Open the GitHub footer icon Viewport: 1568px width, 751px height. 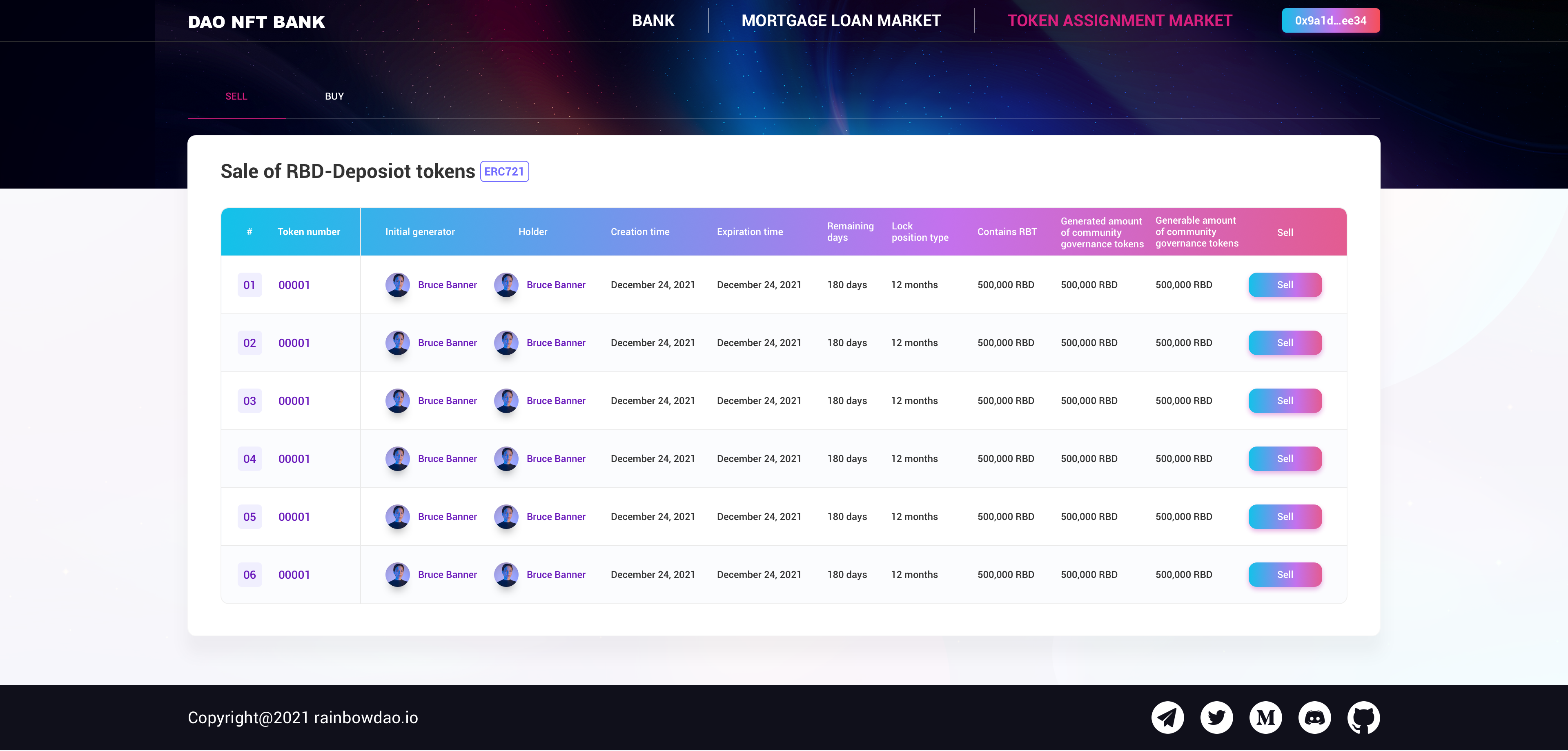(1363, 718)
